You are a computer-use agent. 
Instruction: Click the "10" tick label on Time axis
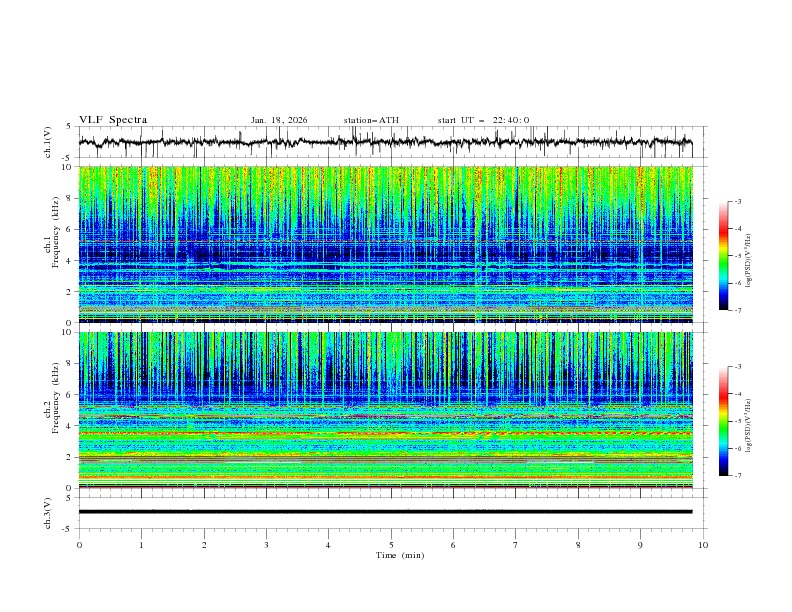coord(703,545)
